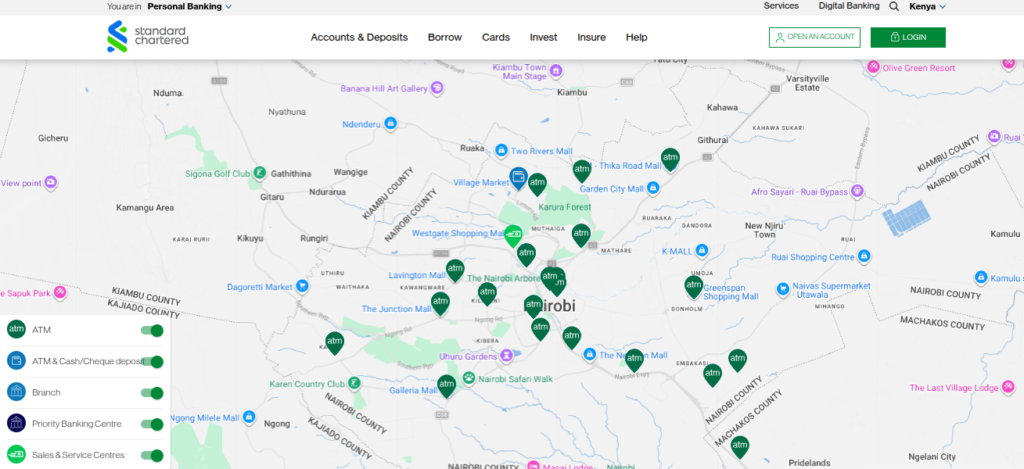Image resolution: width=1024 pixels, height=469 pixels.
Task: Open the Kenya country selector
Action: coord(927,6)
